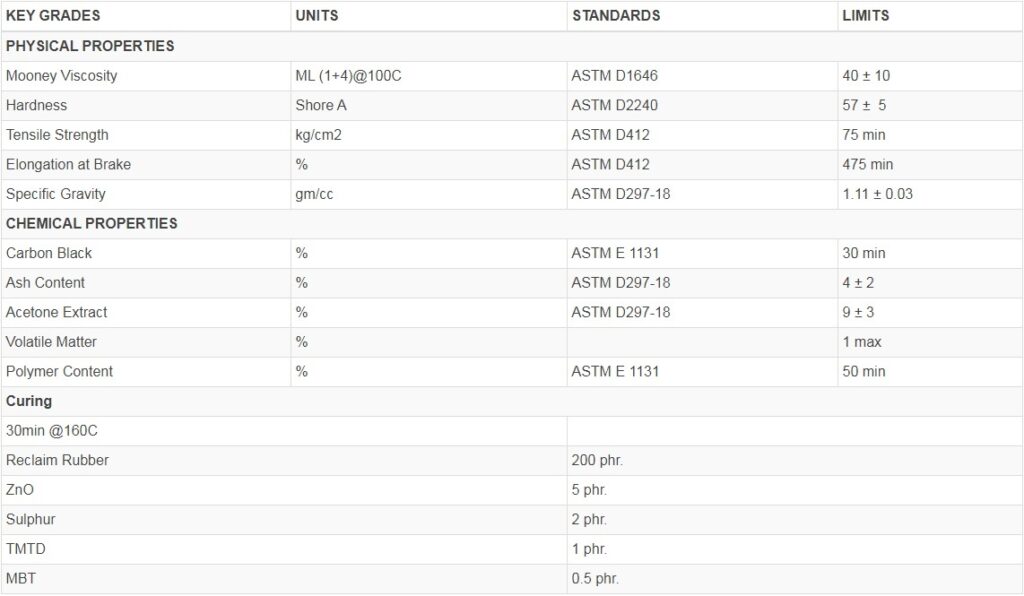1024x596 pixels.
Task: Click the 0.5 phr. value for MBT
Action: (596, 579)
